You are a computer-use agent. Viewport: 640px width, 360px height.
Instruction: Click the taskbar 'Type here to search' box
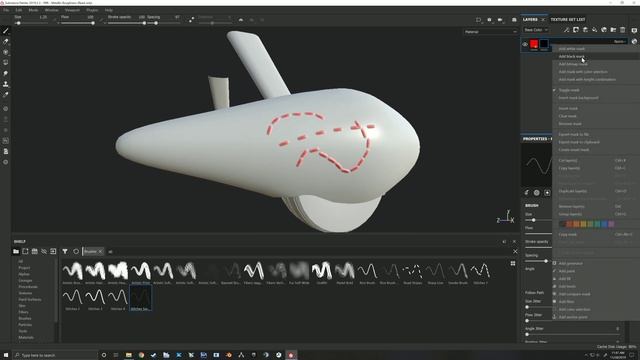coord(55,355)
